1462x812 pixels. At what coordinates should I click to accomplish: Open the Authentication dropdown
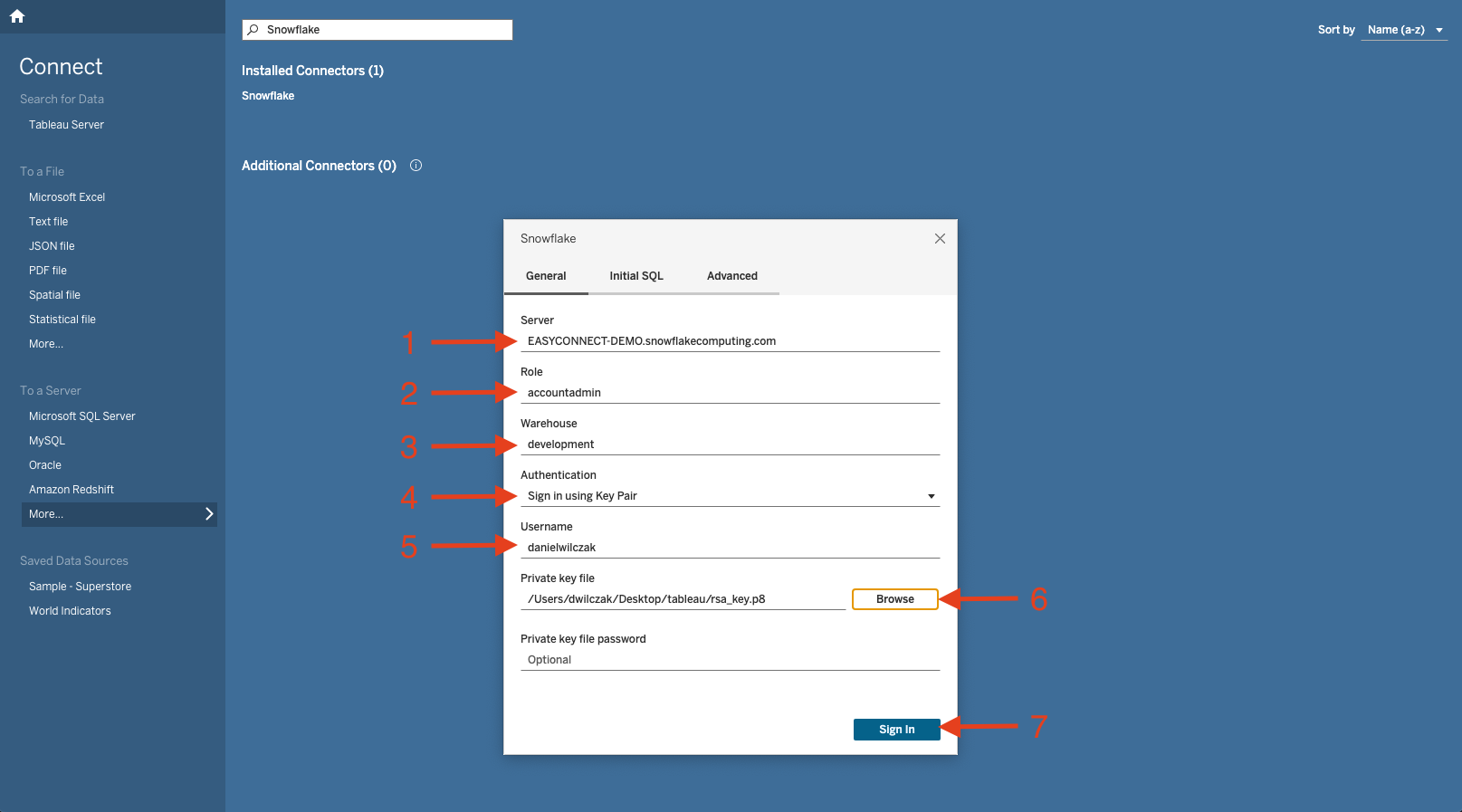tap(731, 496)
